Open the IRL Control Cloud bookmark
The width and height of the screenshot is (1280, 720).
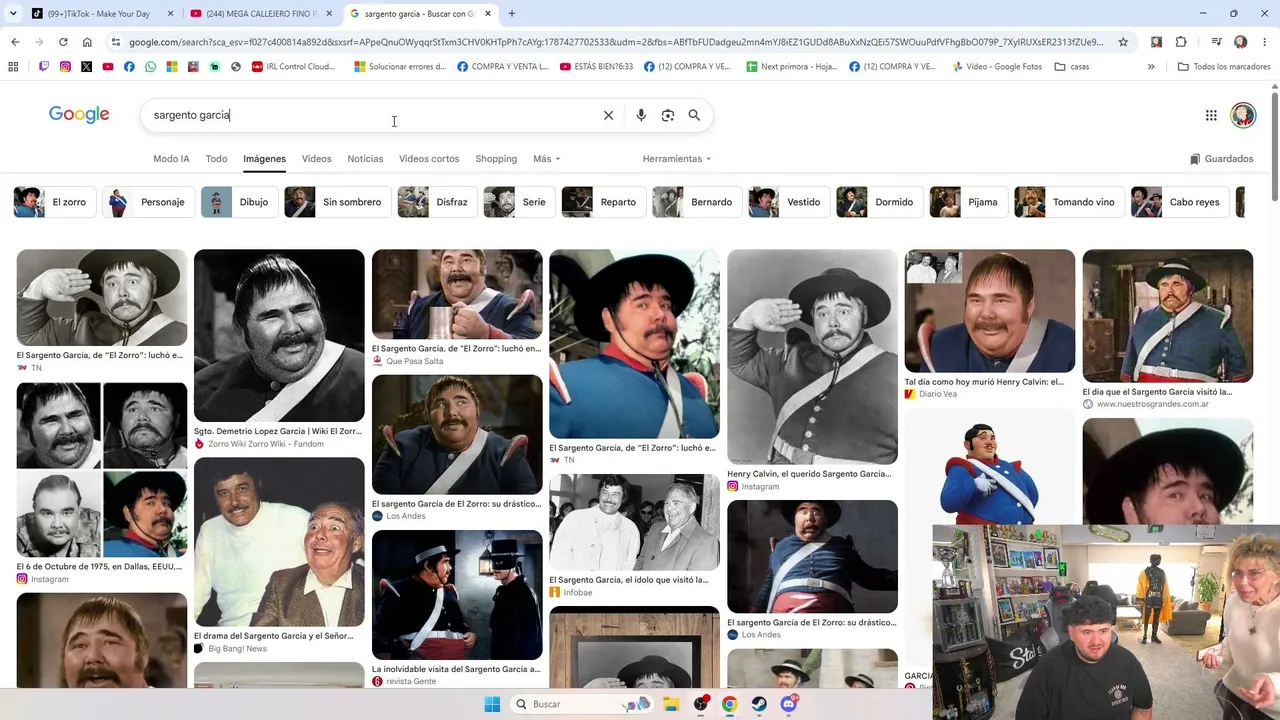[x=293, y=67]
